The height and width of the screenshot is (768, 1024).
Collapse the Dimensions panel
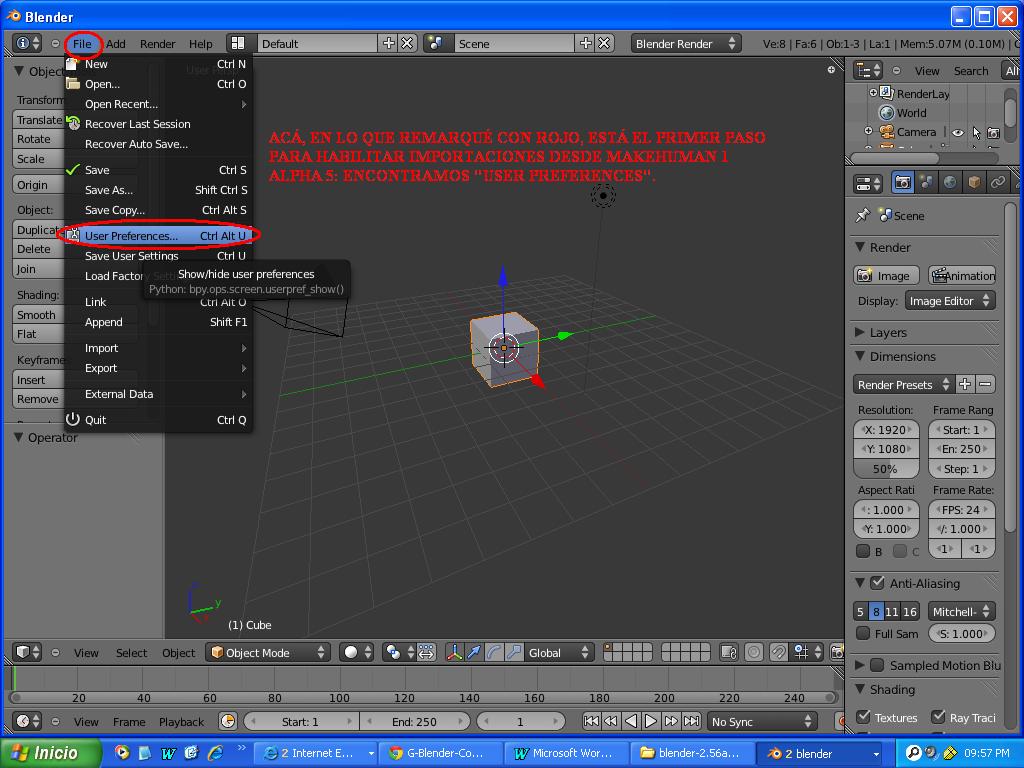tap(859, 356)
